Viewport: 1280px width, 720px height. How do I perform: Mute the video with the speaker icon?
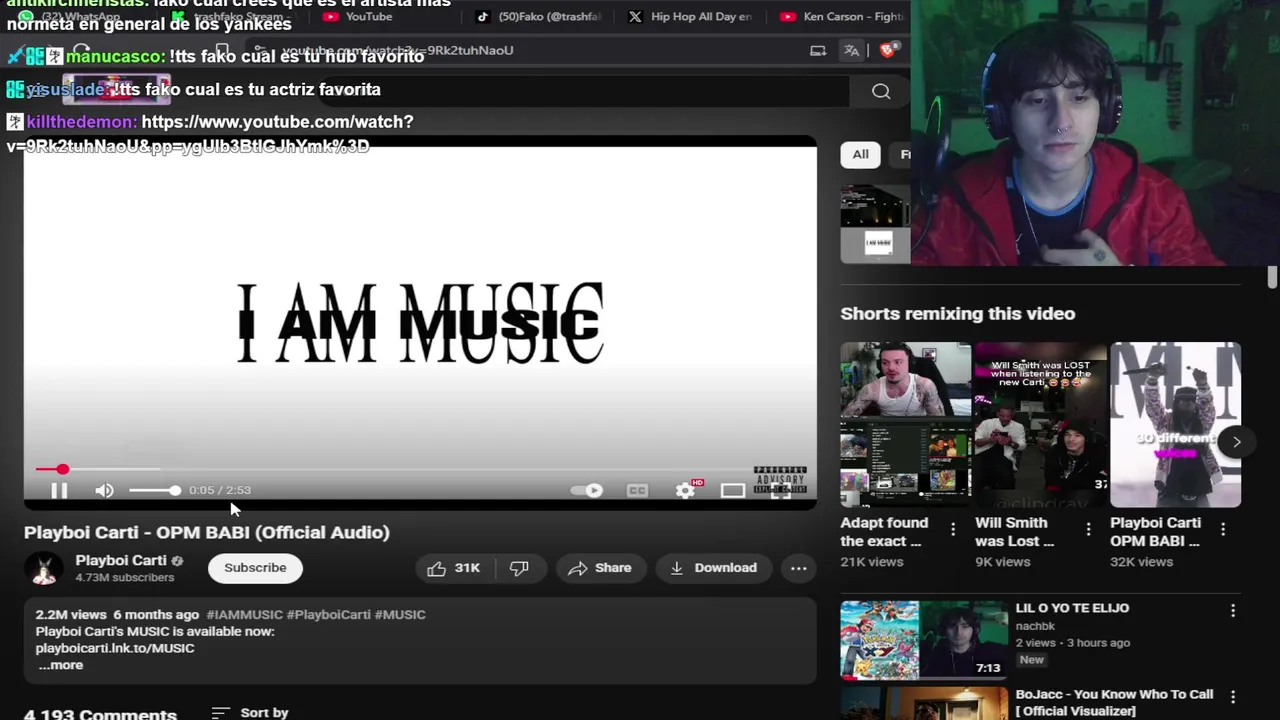(x=104, y=490)
